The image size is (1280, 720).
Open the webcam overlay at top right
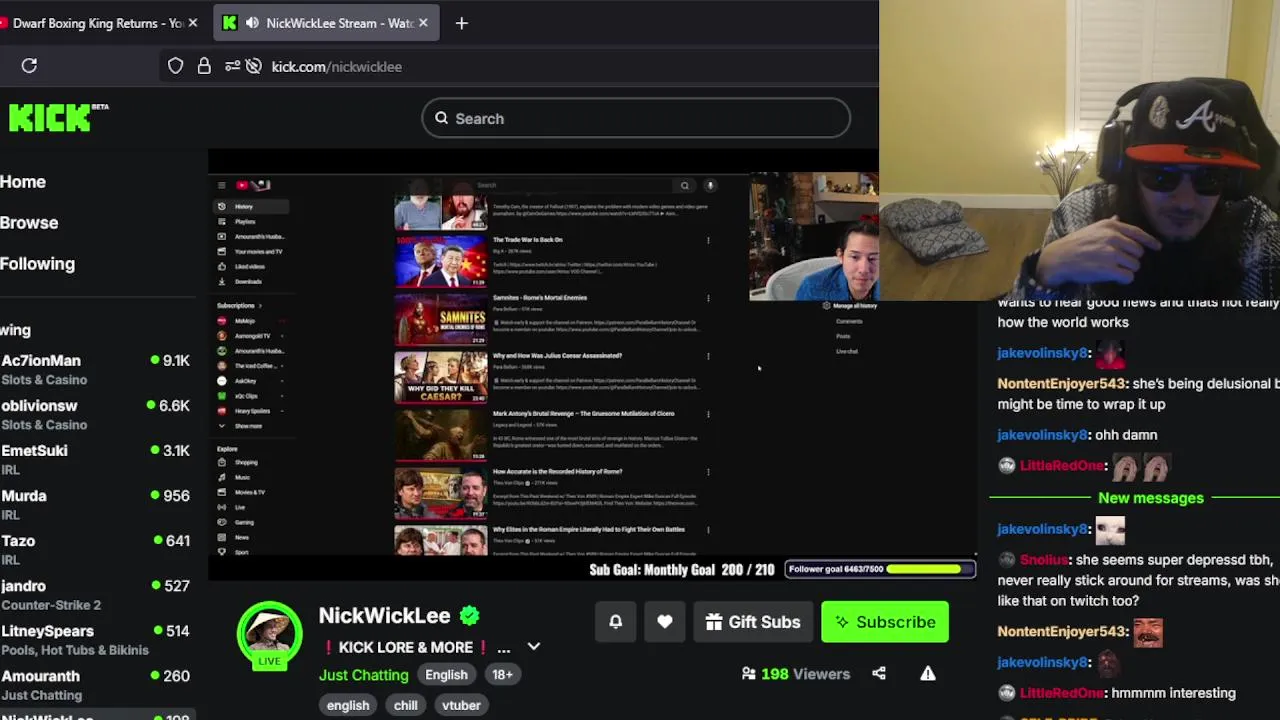(x=1080, y=150)
